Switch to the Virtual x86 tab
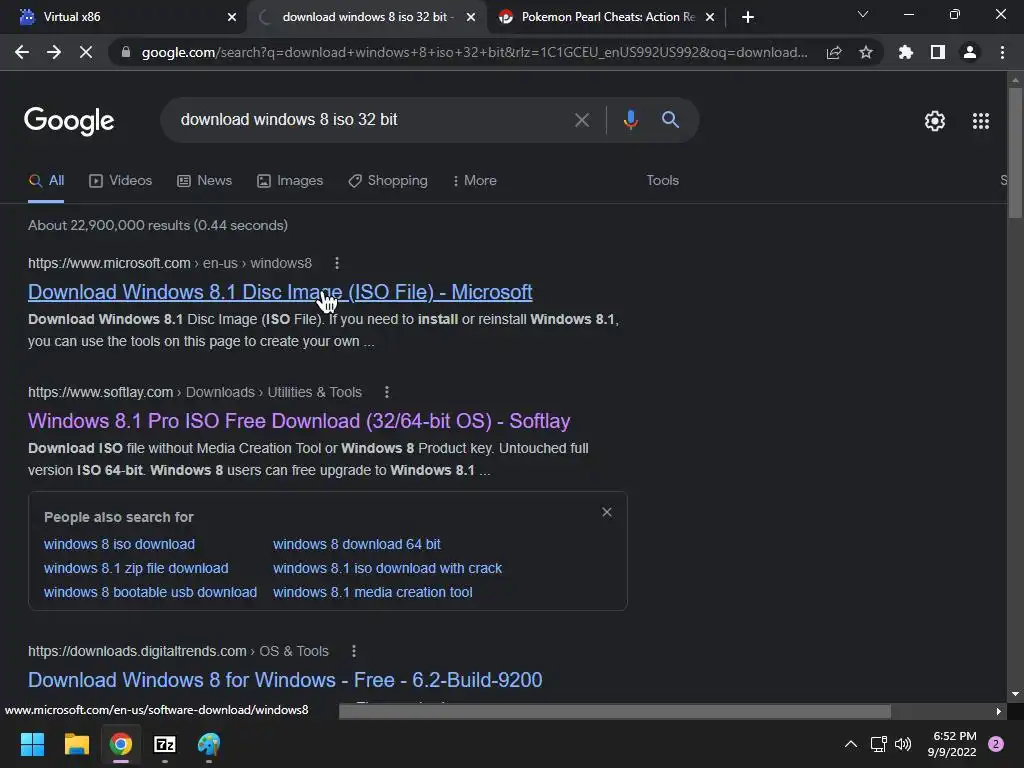 (123, 17)
